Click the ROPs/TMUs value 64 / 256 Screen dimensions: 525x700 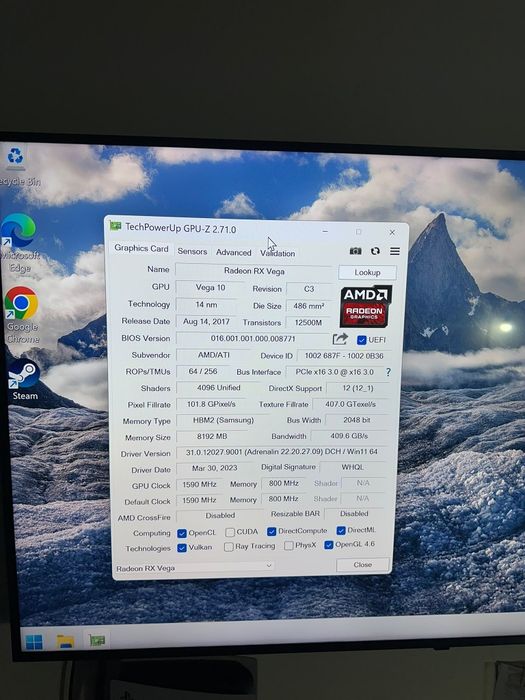[x=203, y=371]
